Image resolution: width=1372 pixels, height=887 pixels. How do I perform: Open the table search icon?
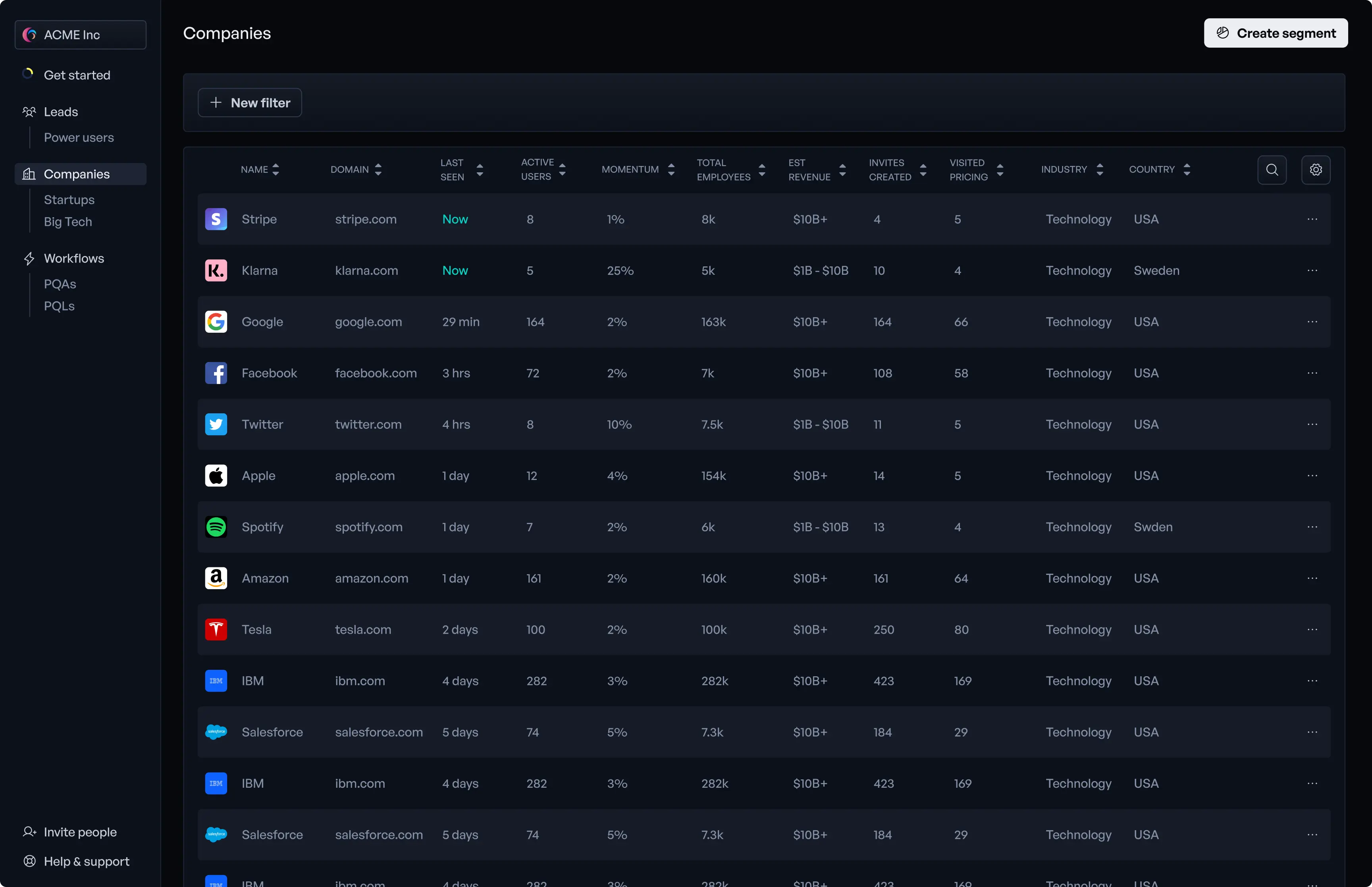(1272, 170)
